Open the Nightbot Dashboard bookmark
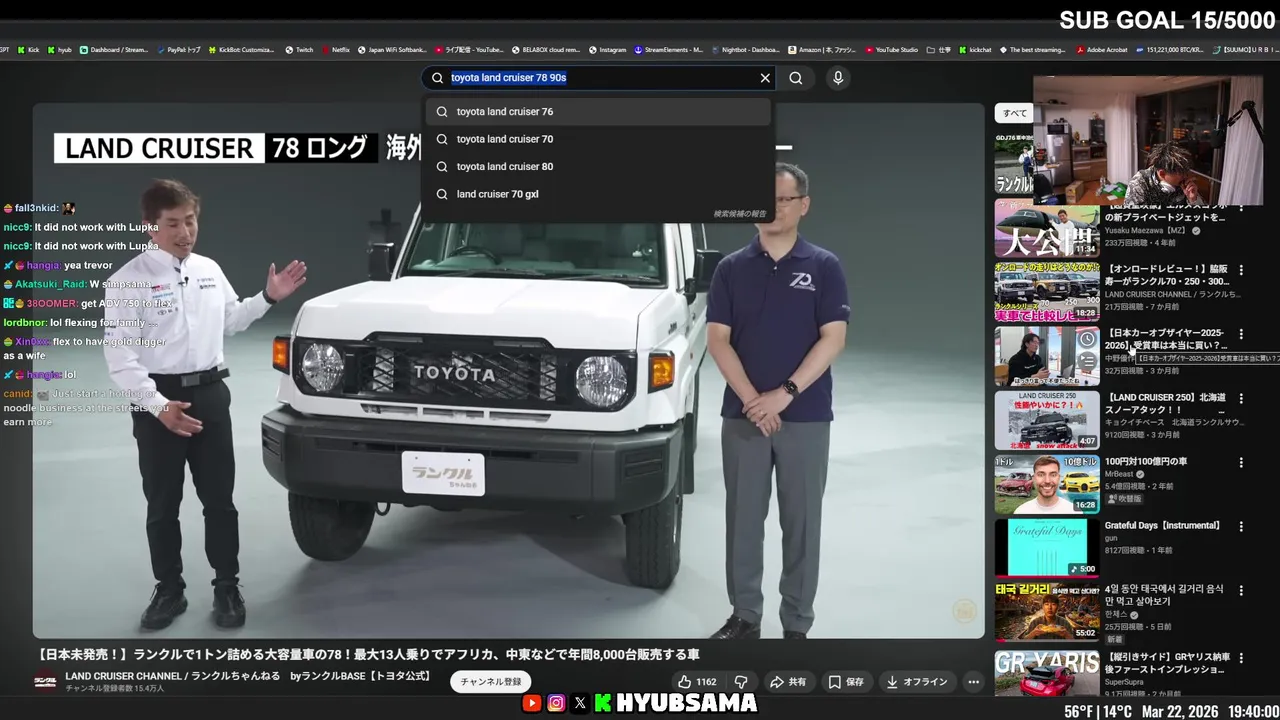The height and width of the screenshot is (720, 1280). coord(745,49)
